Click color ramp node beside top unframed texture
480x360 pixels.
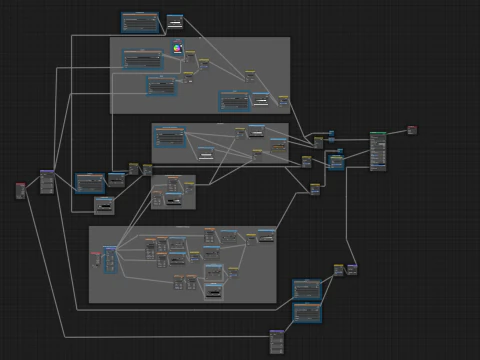coord(175,22)
